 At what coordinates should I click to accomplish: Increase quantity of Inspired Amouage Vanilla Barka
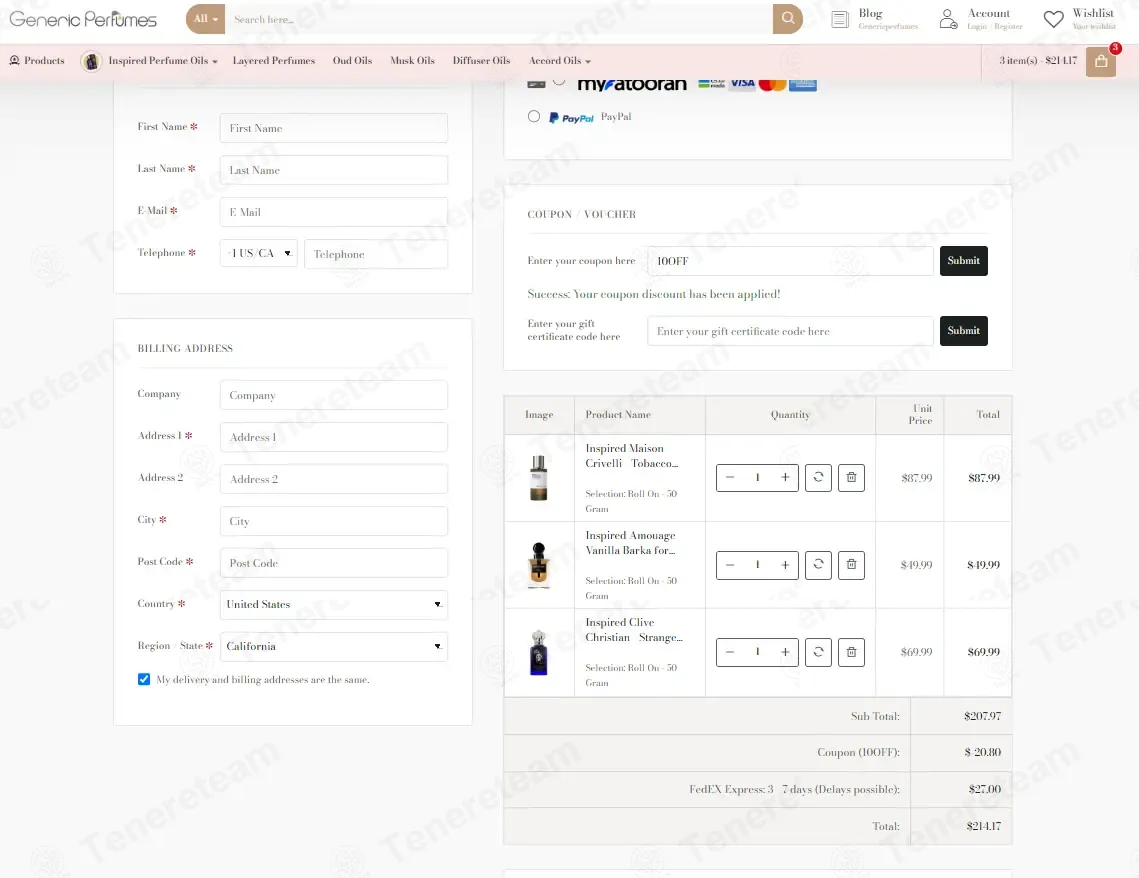pyautogui.click(x=785, y=565)
